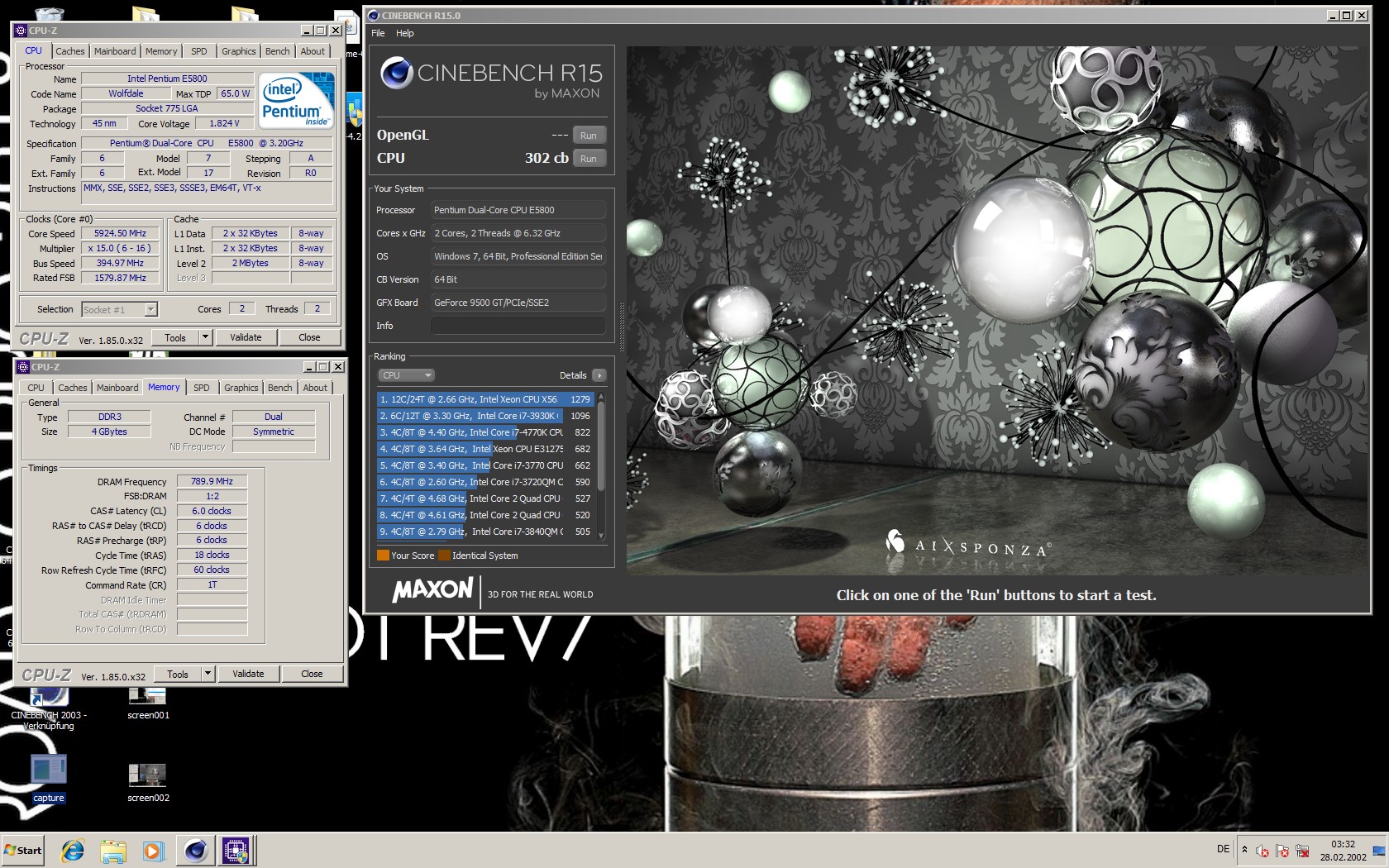This screenshot has width=1389, height=868.
Task: Switch to Caches tab in top CPU-Z
Action: [x=70, y=51]
